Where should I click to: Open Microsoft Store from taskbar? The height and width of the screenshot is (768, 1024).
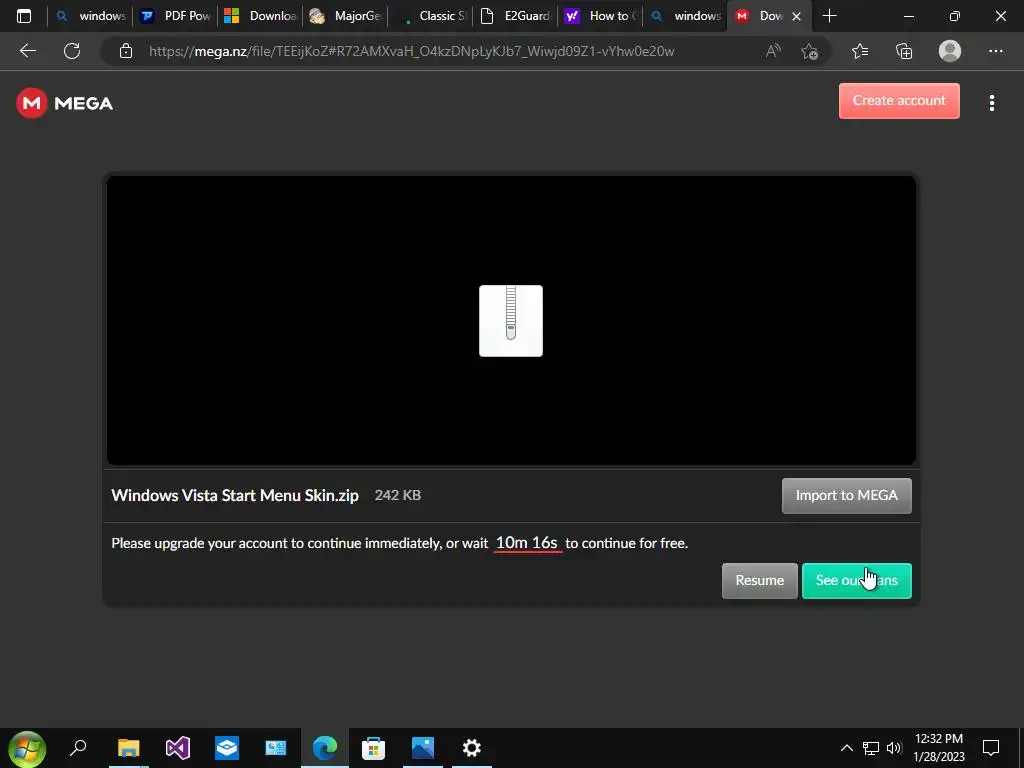374,748
